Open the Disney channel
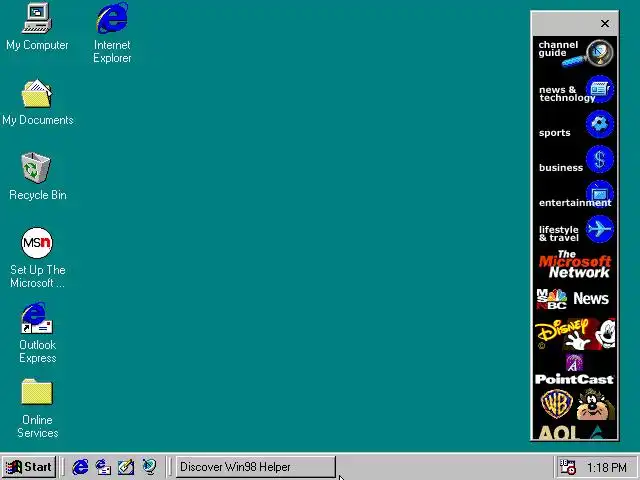The height and width of the screenshot is (480, 640). point(575,334)
